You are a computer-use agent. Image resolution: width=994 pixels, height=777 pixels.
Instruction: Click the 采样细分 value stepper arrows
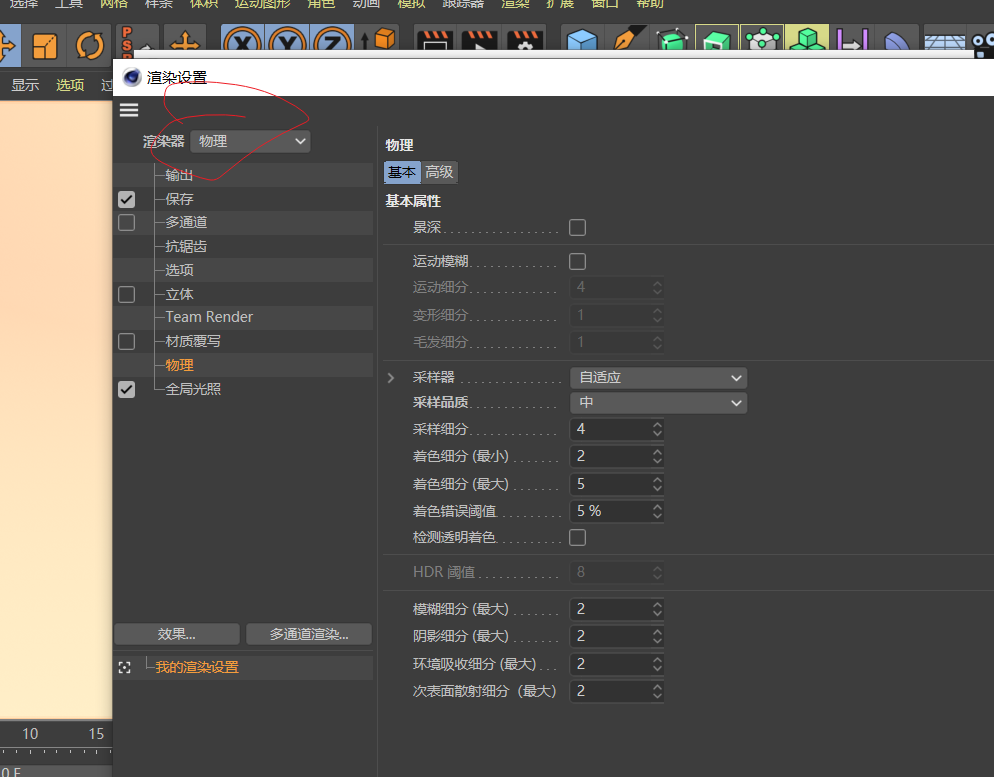pos(657,429)
